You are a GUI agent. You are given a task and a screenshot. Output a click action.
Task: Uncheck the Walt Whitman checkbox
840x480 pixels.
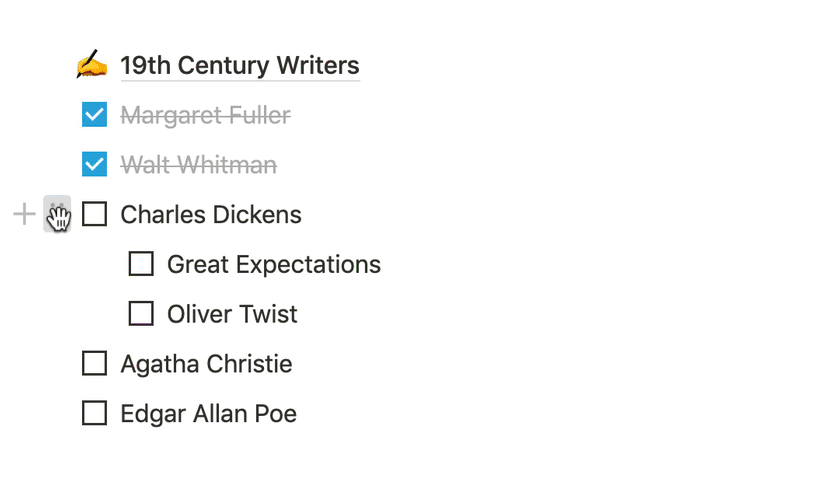pos(94,164)
